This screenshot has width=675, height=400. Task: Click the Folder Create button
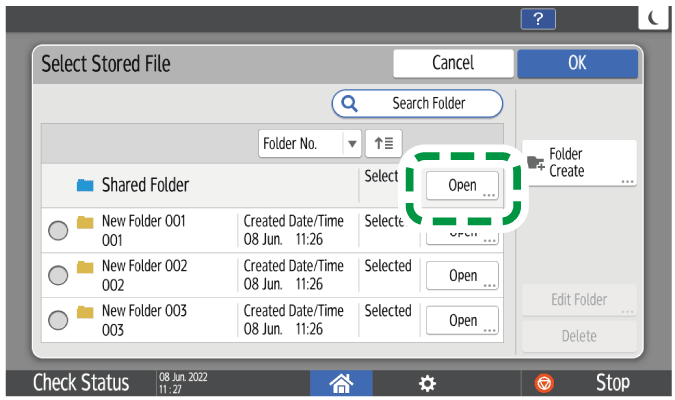coord(579,164)
